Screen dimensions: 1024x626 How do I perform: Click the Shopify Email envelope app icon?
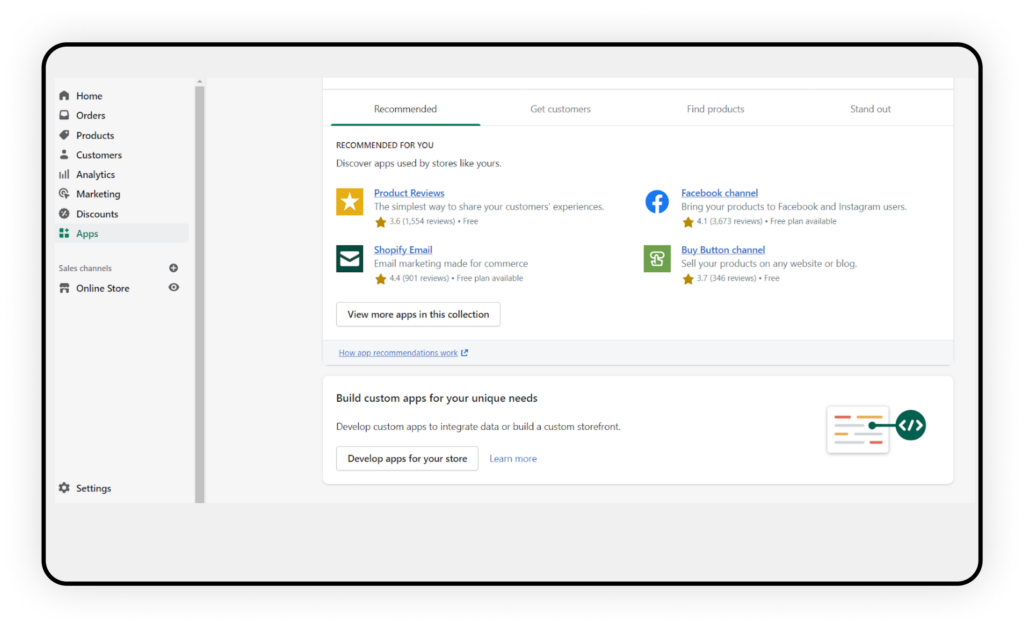click(349, 258)
